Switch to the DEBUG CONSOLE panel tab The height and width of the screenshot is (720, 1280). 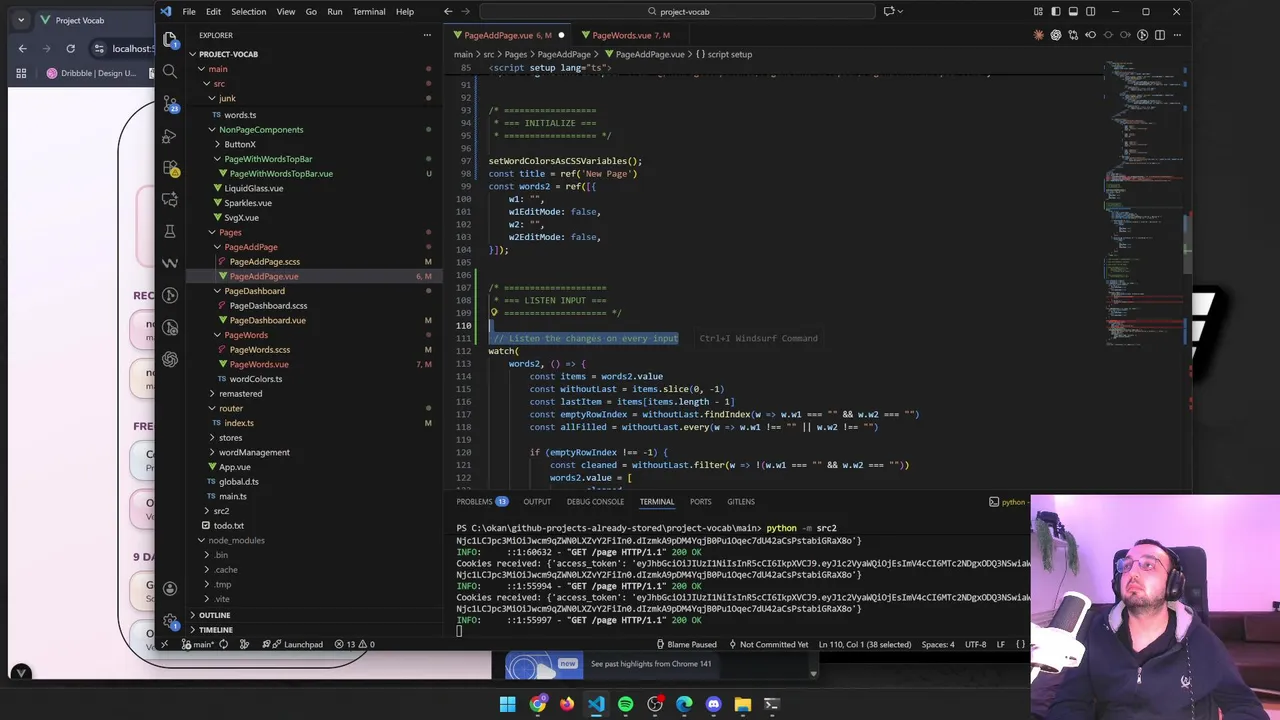[595, 502]
